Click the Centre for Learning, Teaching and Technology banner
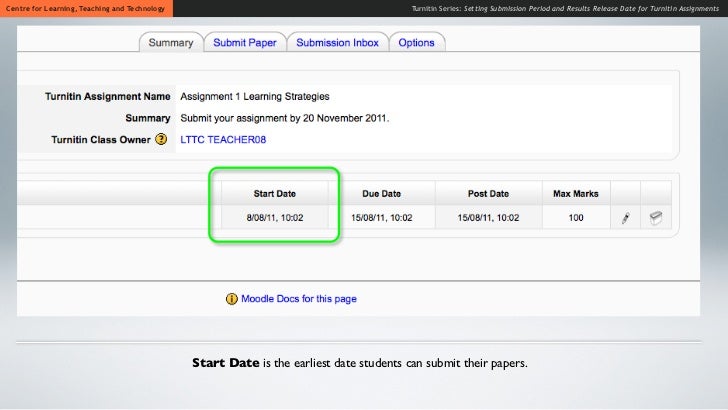Screen dimensions: 728x410 pos(86,8)
